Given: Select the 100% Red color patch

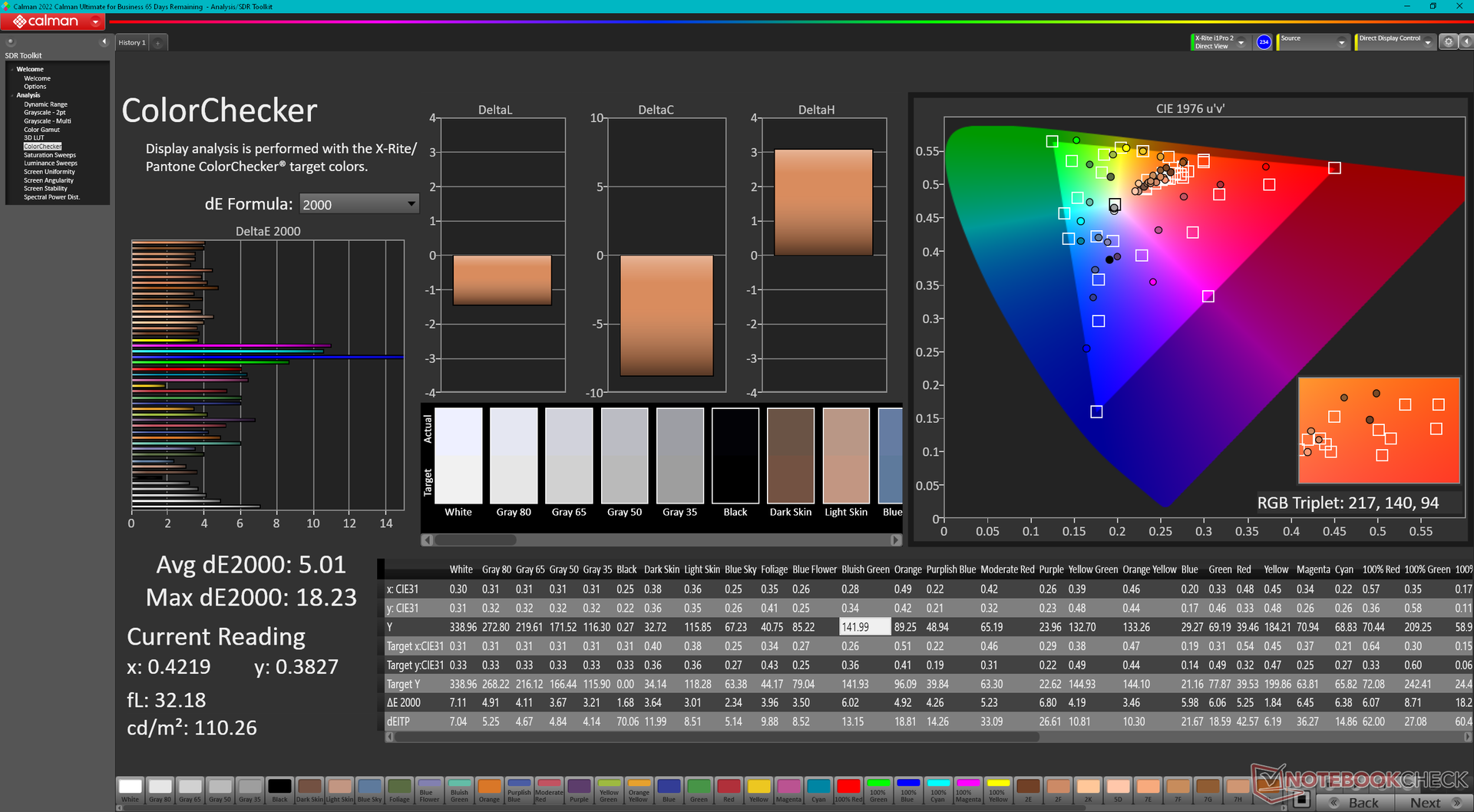Looking at the screenshot, I should (848, 791).
